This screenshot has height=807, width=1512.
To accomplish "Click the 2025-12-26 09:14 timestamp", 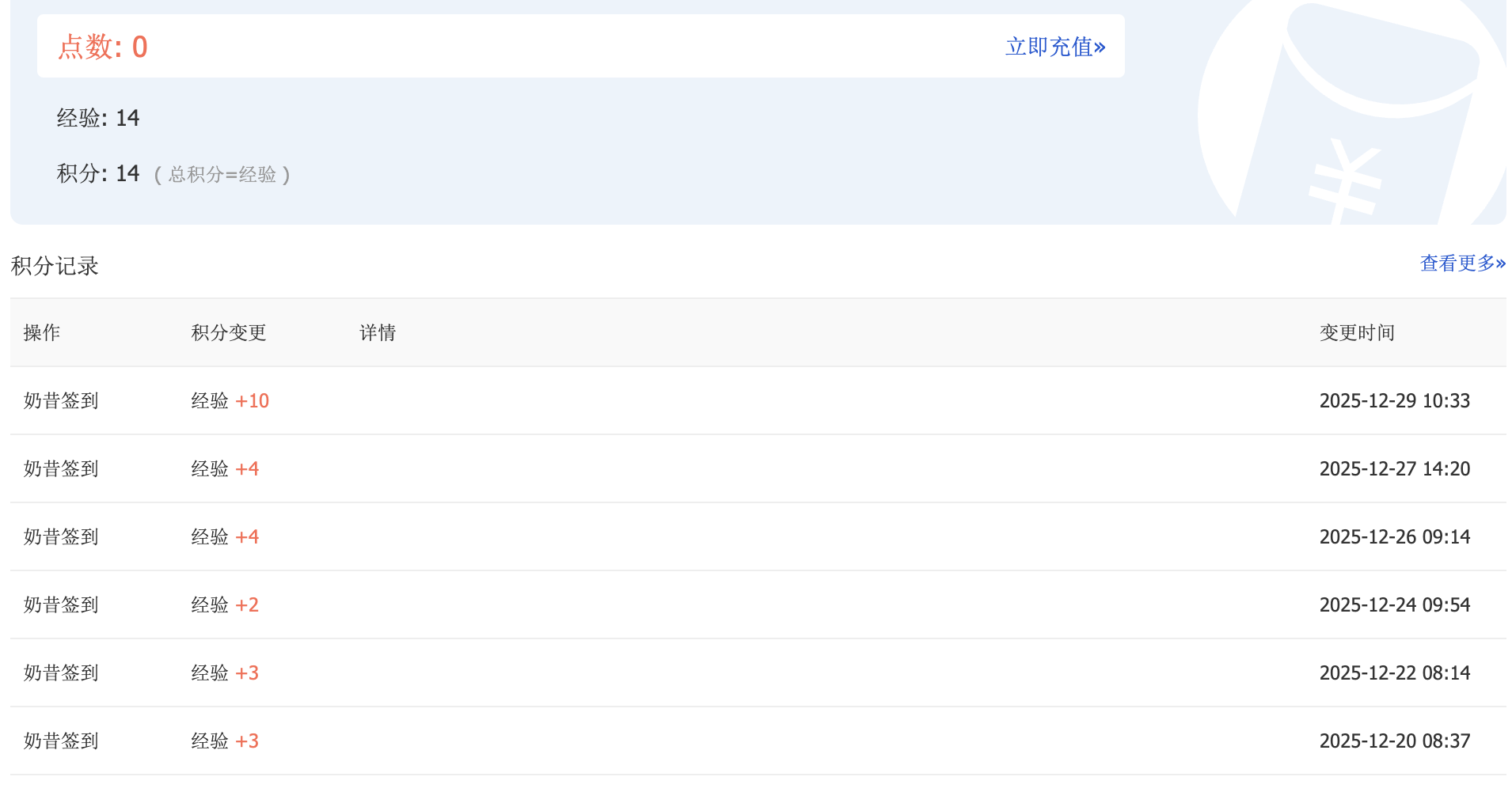I will (x=1394, y=537).
